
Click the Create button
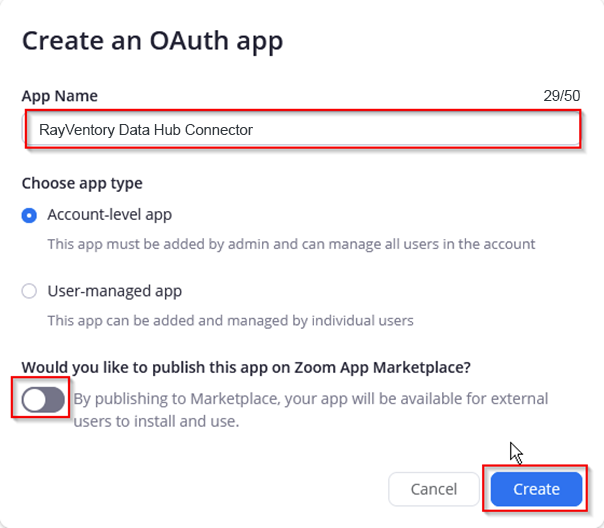pos(536,489)
